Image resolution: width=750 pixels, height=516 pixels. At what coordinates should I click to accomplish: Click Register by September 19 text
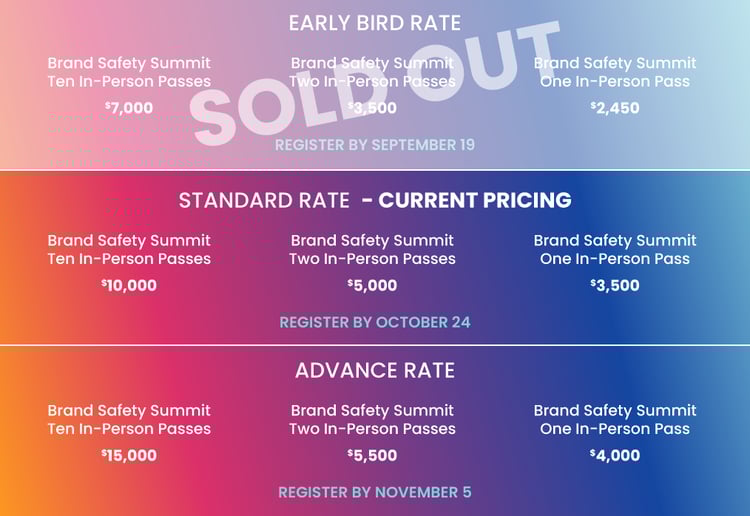pyautogui.click(x=375, y=145)
